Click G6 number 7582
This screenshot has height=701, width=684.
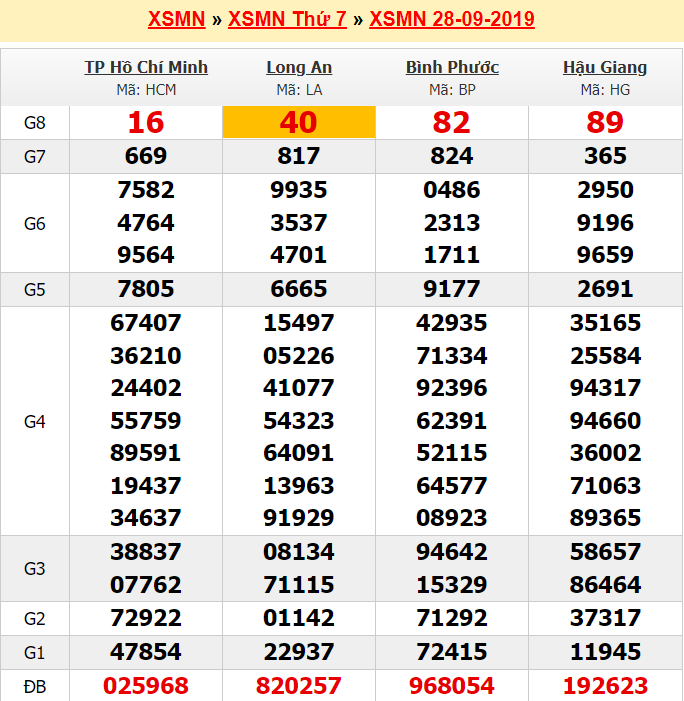tap(146, 190)
